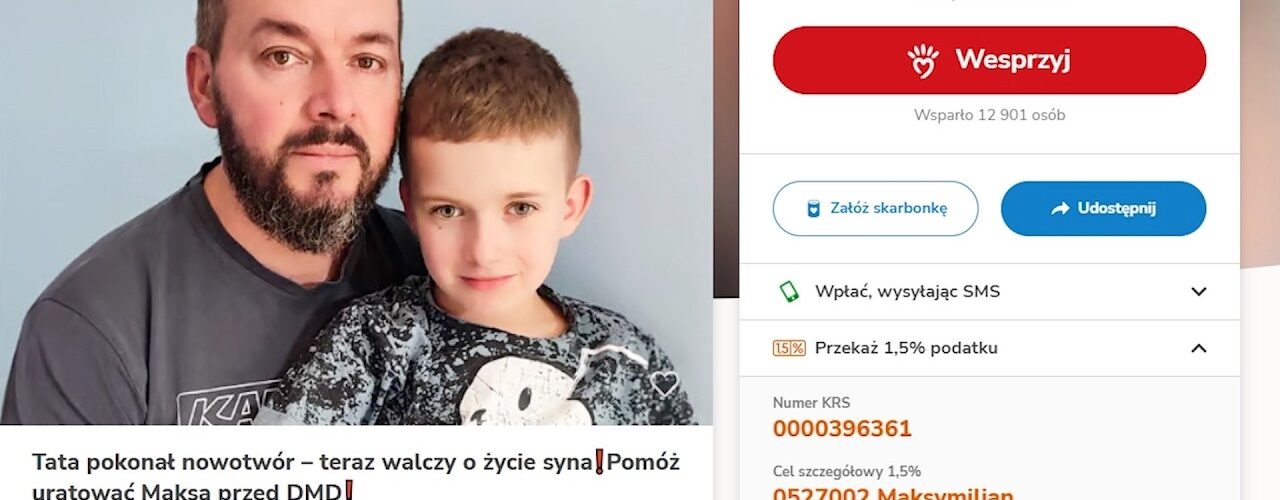
Task: Click the share arrow icon in Udostępnij
Action: (x=1060, y=209)
